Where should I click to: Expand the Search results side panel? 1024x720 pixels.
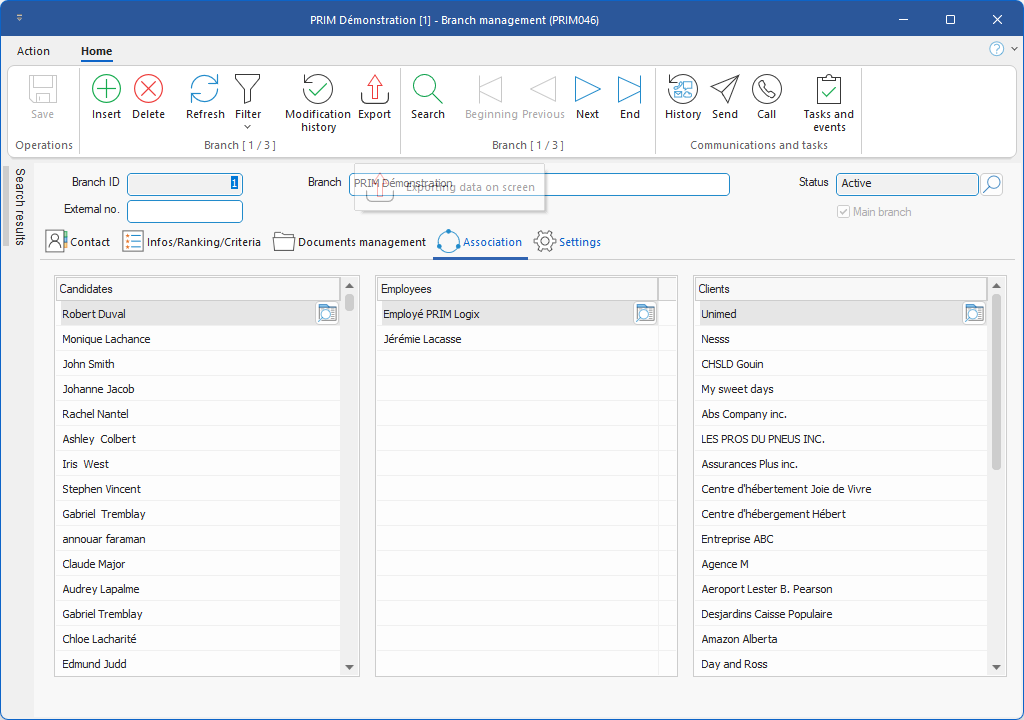pyautogui.click(x=19, y=207)
